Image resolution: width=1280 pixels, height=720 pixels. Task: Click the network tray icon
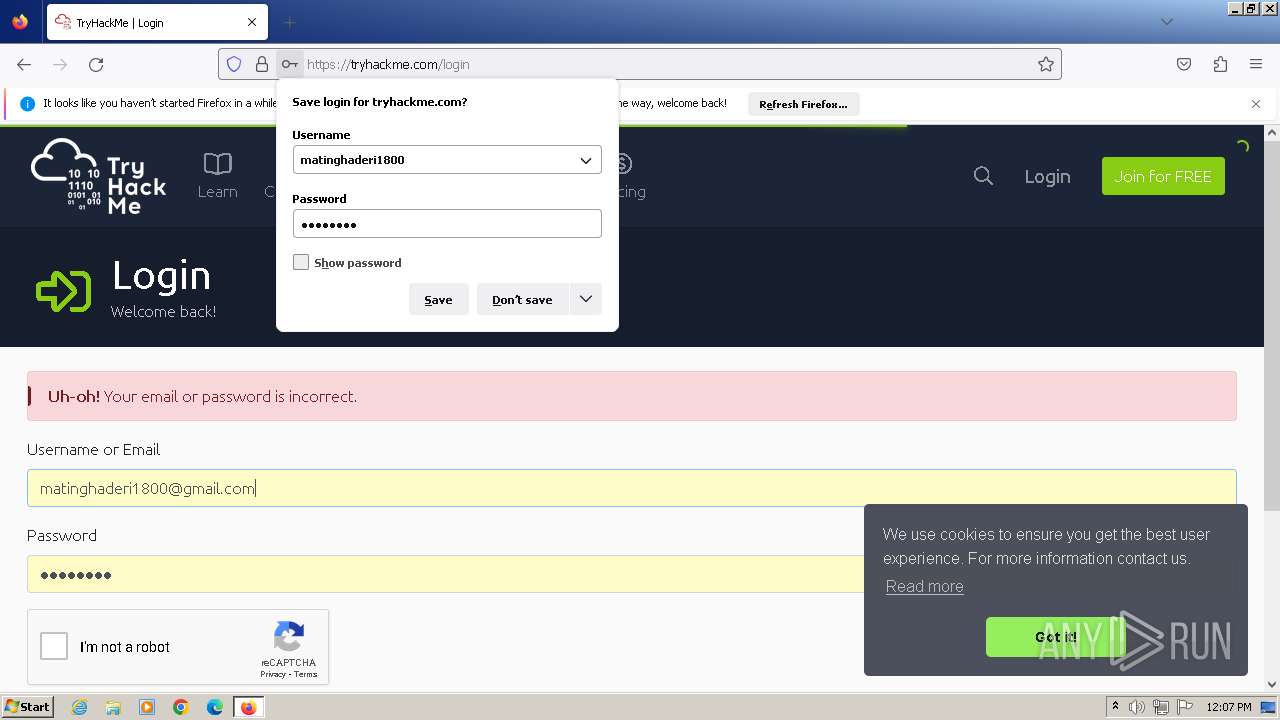1160,707
